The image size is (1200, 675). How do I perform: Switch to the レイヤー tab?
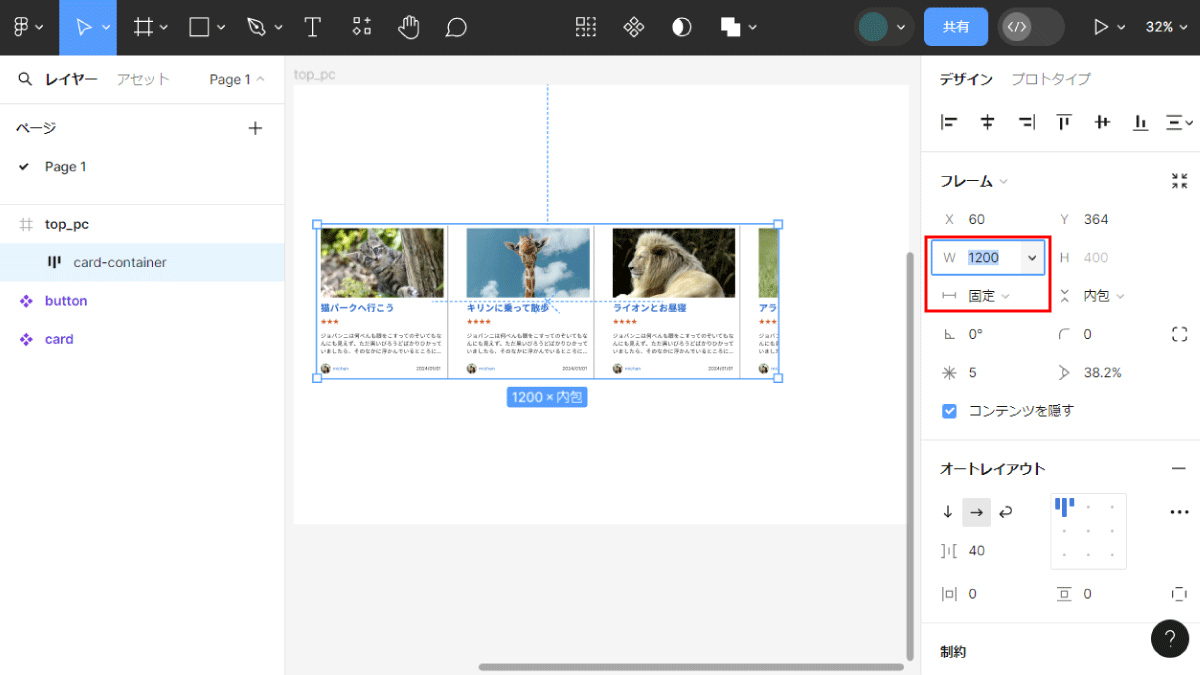pos(71,79)
